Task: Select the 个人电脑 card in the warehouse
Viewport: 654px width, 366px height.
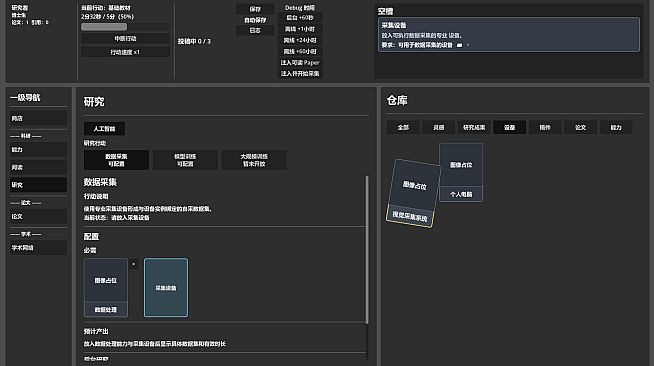Action: click(461, 173)
